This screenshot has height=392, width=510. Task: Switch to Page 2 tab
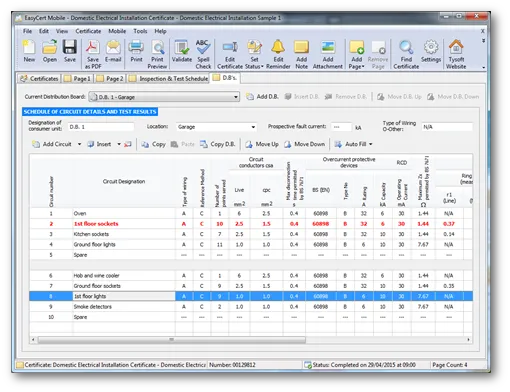[110, 79]
